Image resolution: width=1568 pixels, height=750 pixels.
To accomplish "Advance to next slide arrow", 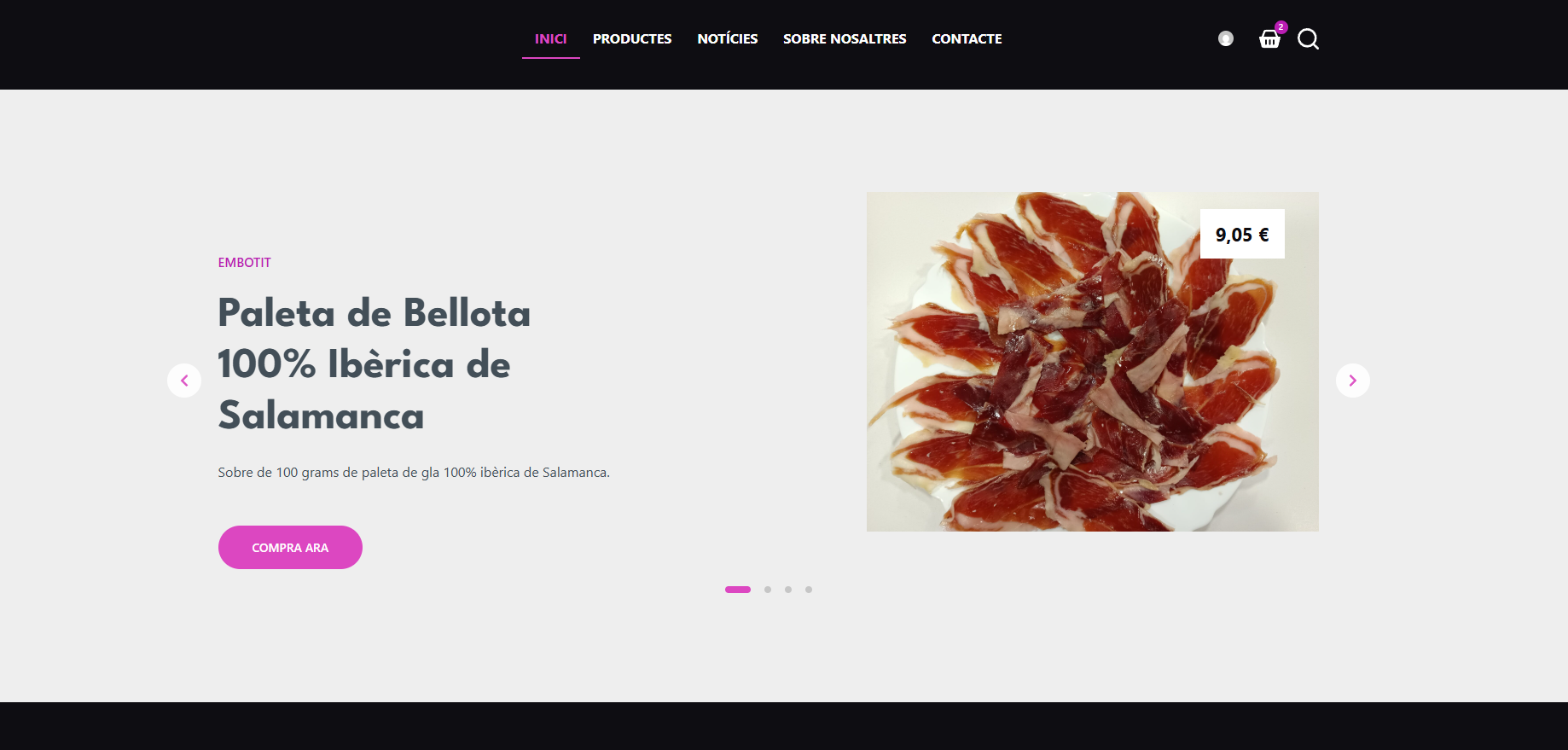I will pos(1352,381).
